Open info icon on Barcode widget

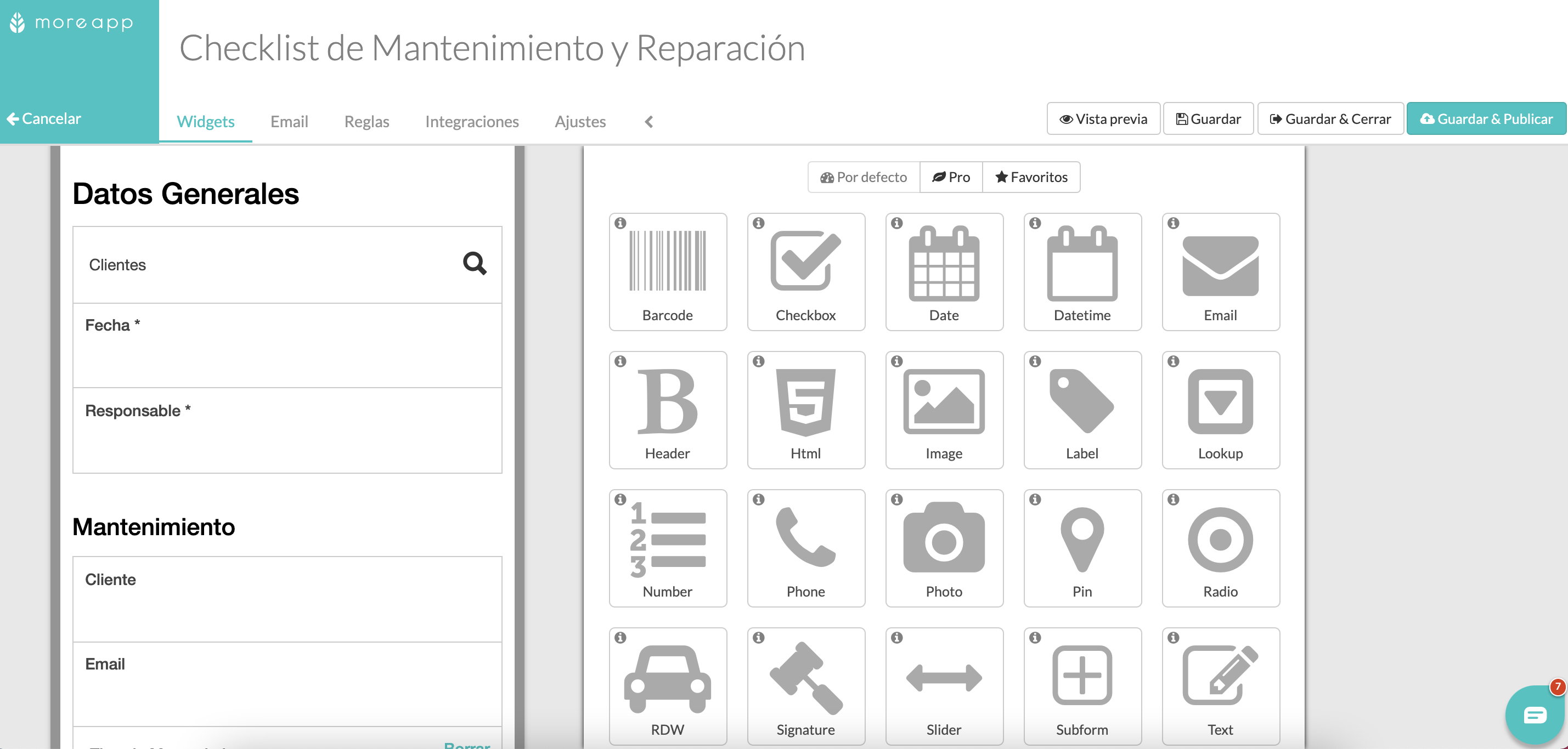[621, 223]
